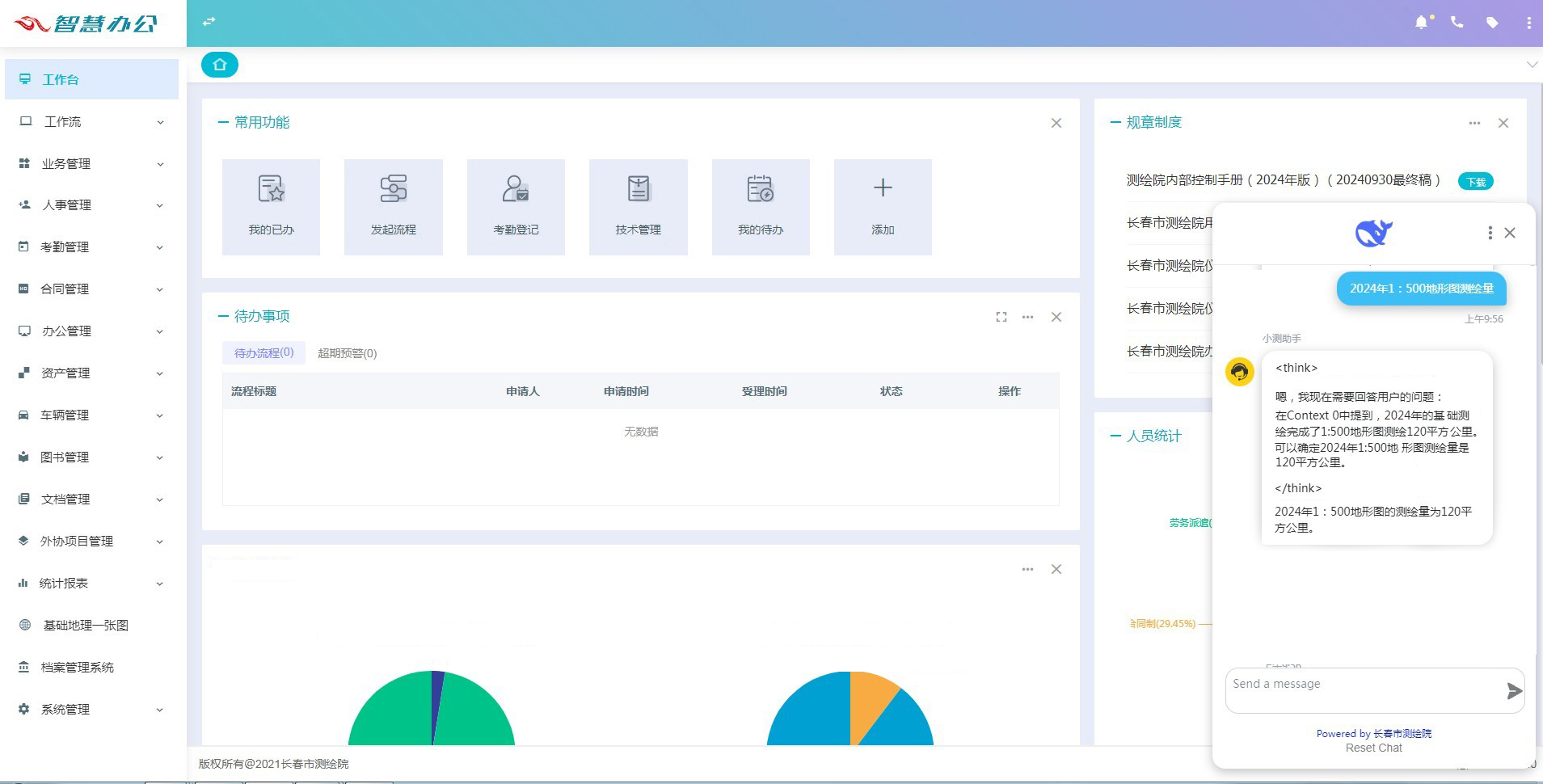Click the 2024年1:500地形图测绘量 chat bubble
Screen dimensions: 1543x784
tap(1421, 289)
